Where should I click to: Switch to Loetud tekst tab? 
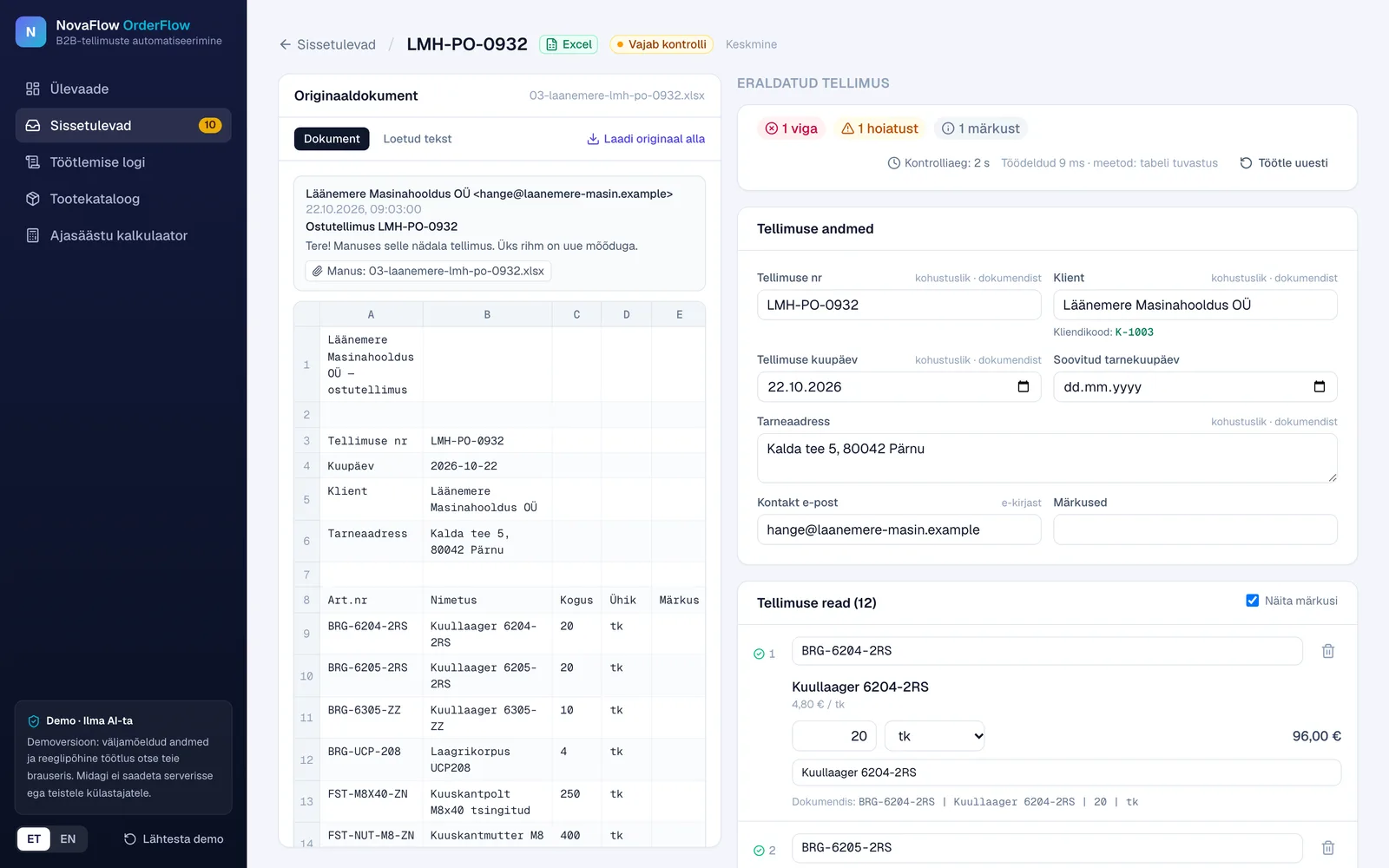pos(418,139)
